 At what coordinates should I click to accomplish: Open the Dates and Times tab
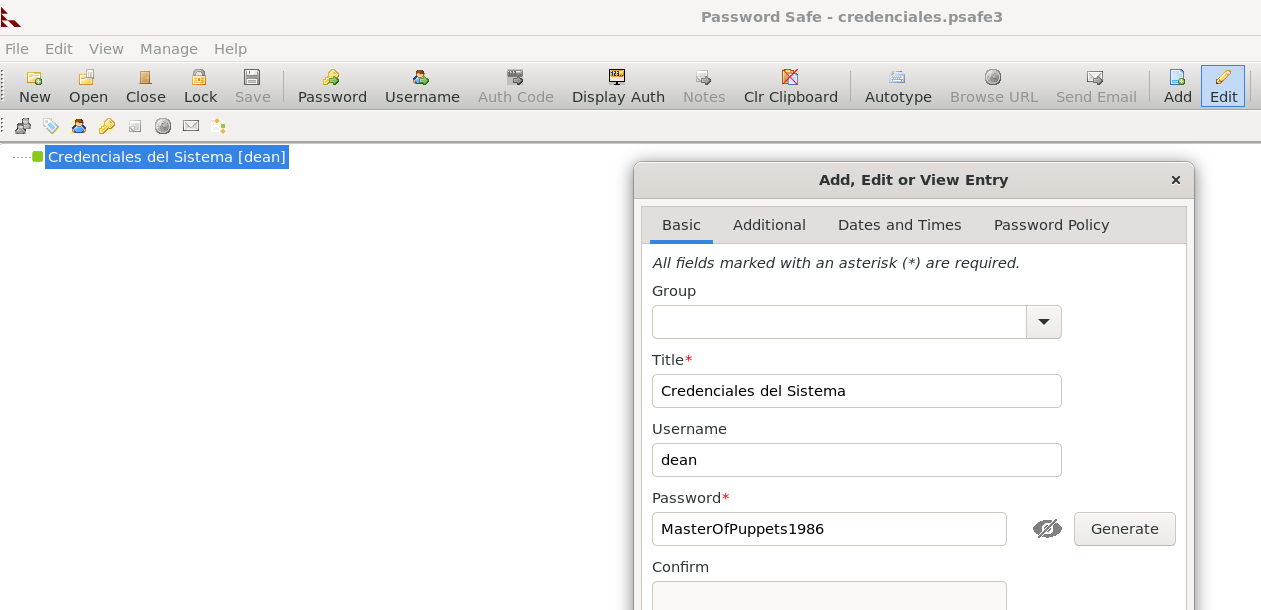[899, 225]
